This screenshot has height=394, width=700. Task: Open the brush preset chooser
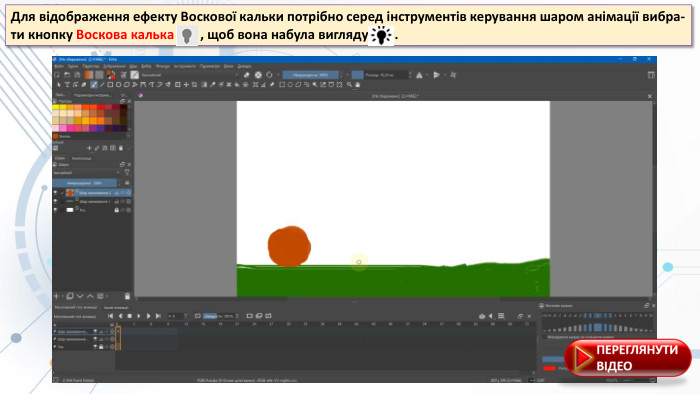click(134, 75)
